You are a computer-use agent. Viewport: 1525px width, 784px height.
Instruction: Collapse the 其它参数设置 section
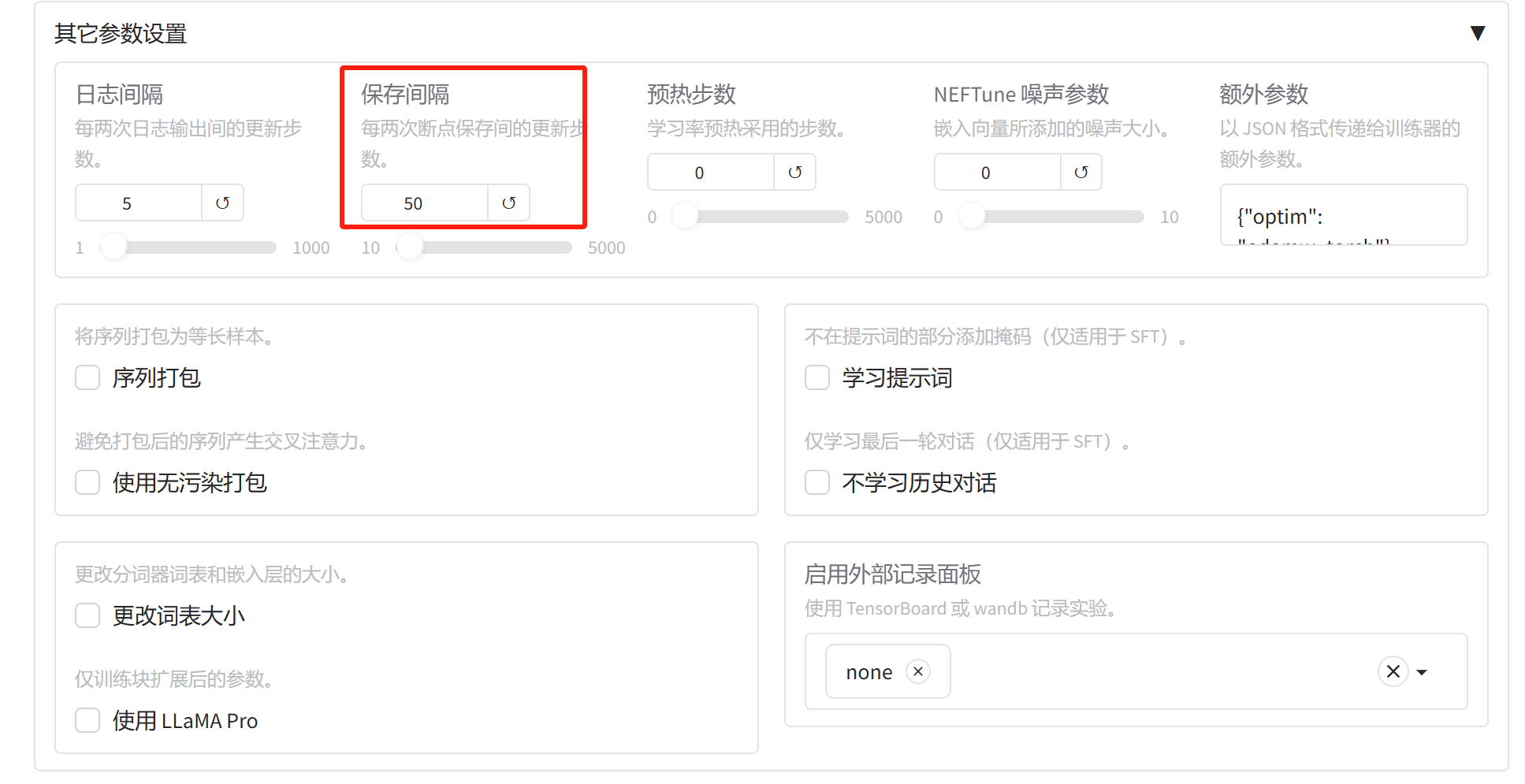coord(1478,33)
